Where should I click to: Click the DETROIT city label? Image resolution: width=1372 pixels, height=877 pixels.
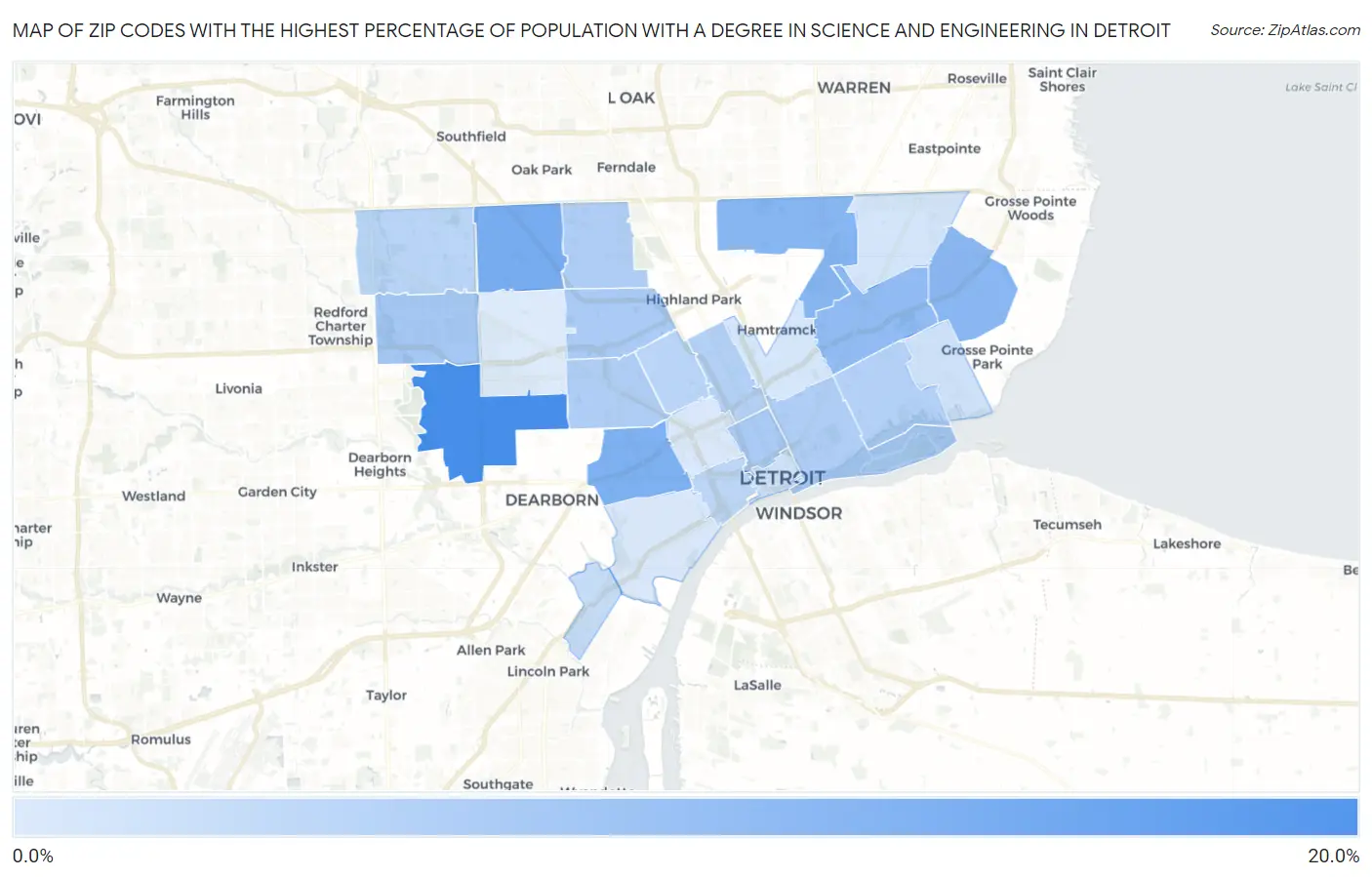click(783, 478)
